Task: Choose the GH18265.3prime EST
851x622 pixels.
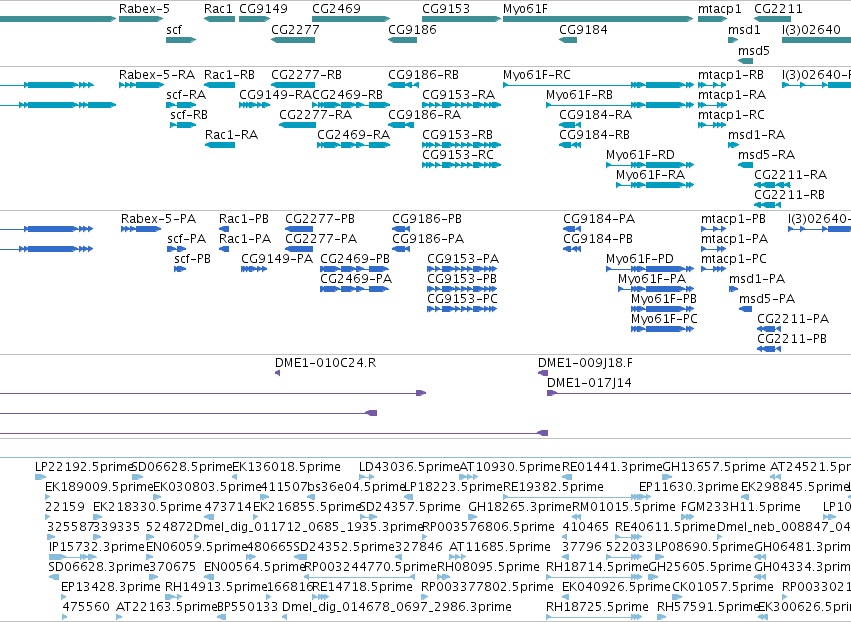Action: (472, 517)
